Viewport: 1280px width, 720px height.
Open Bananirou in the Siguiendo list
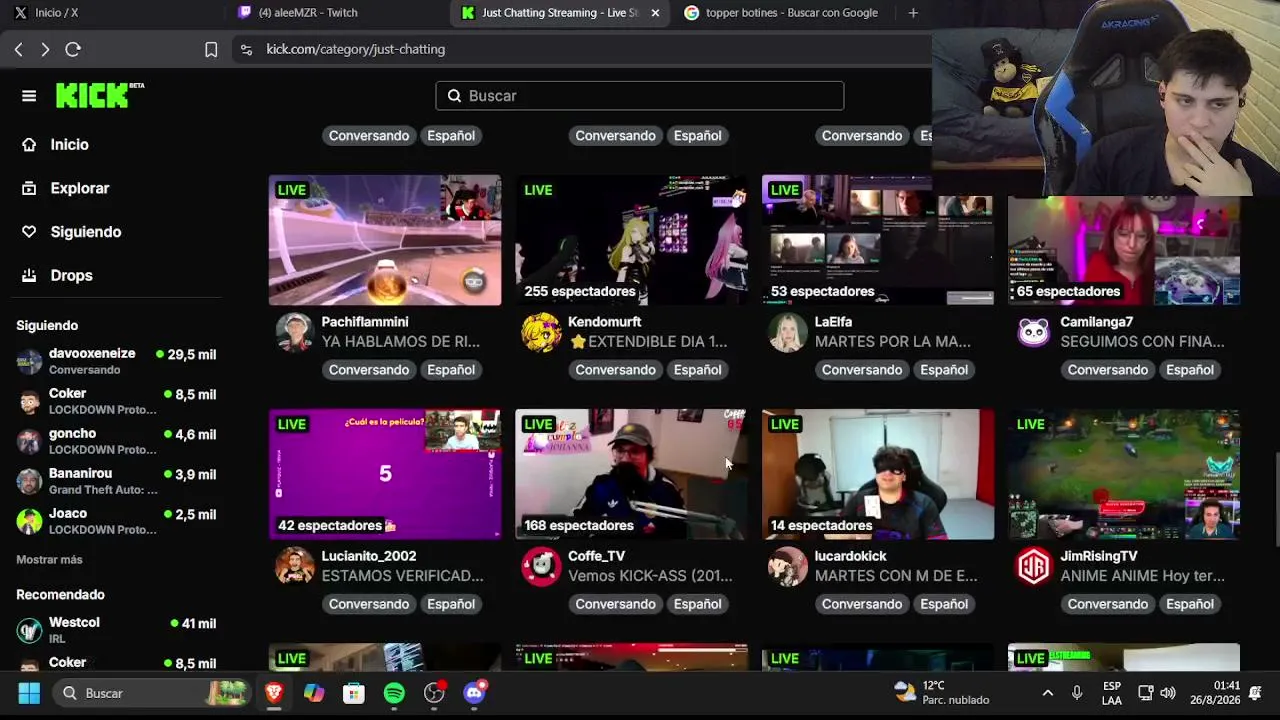coord(116,481)
